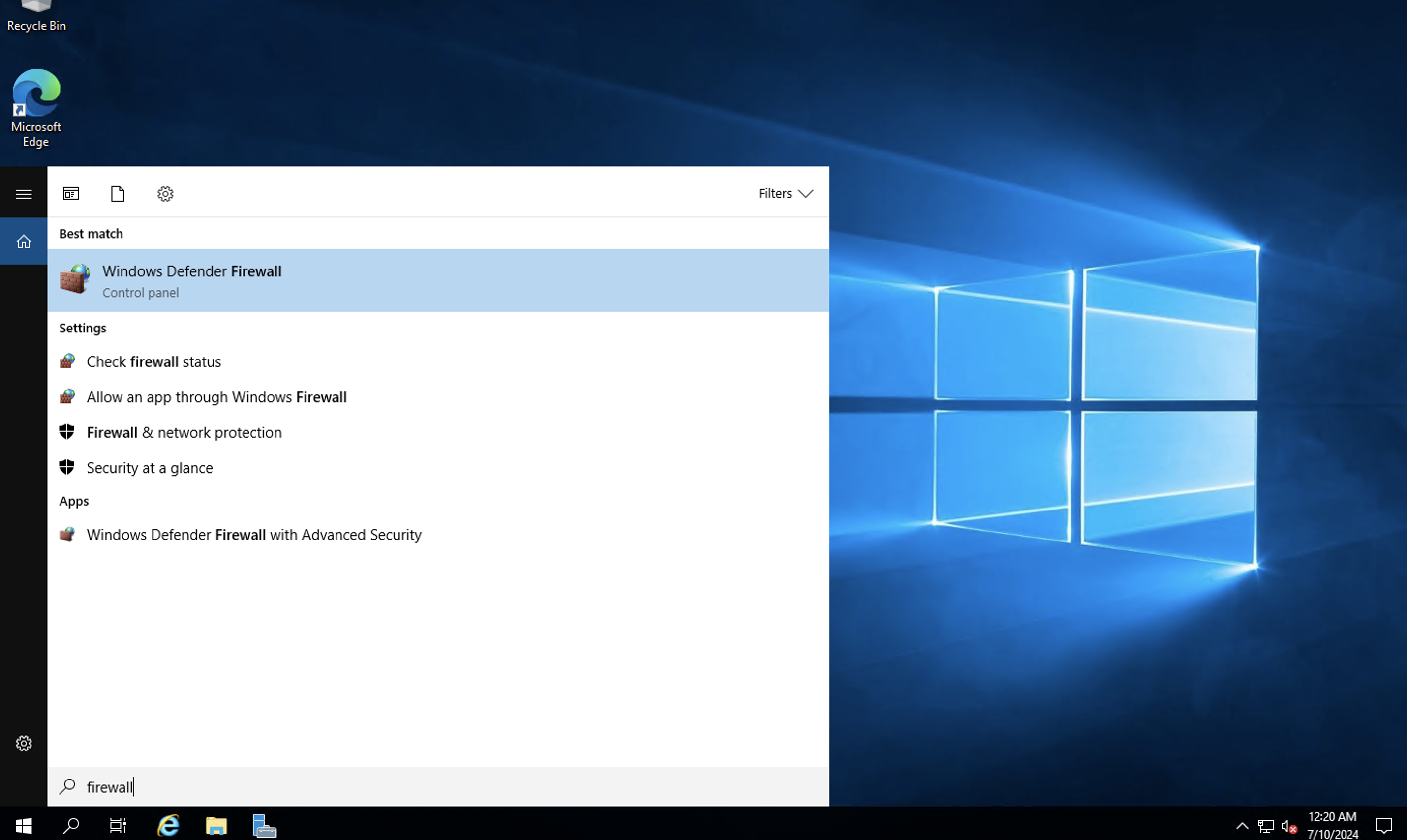Viewport: 1407px width, 840px height.
Task: Open the Windows Defender Firewall best match
Action: [192, 280]
